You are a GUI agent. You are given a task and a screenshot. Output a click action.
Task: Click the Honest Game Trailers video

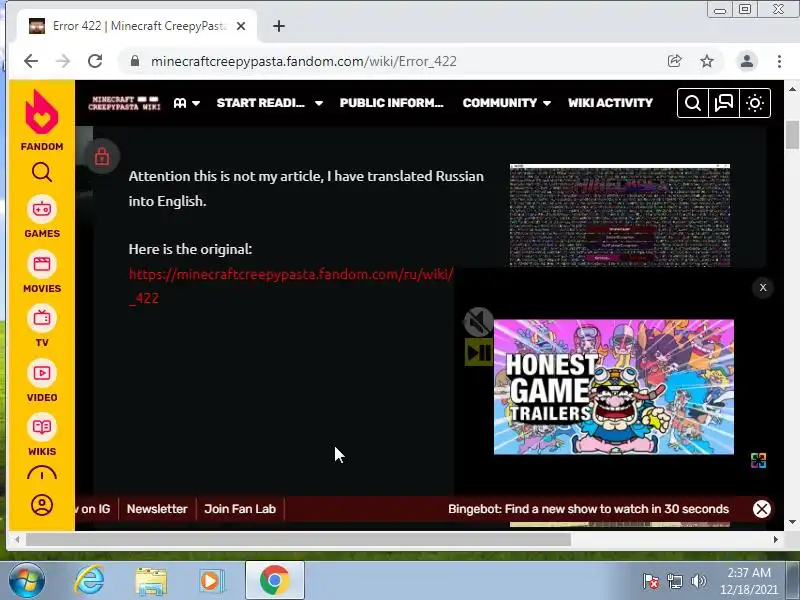[614, 387]
